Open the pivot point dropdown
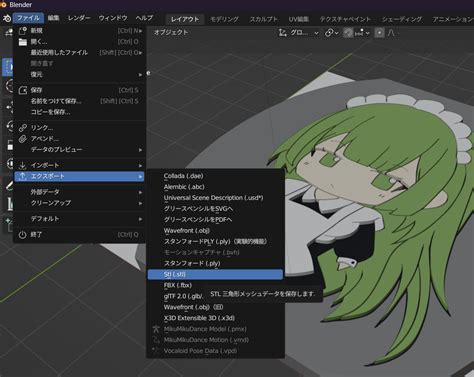Viewport: 474px width, 377px height. (x=332, y=33)
